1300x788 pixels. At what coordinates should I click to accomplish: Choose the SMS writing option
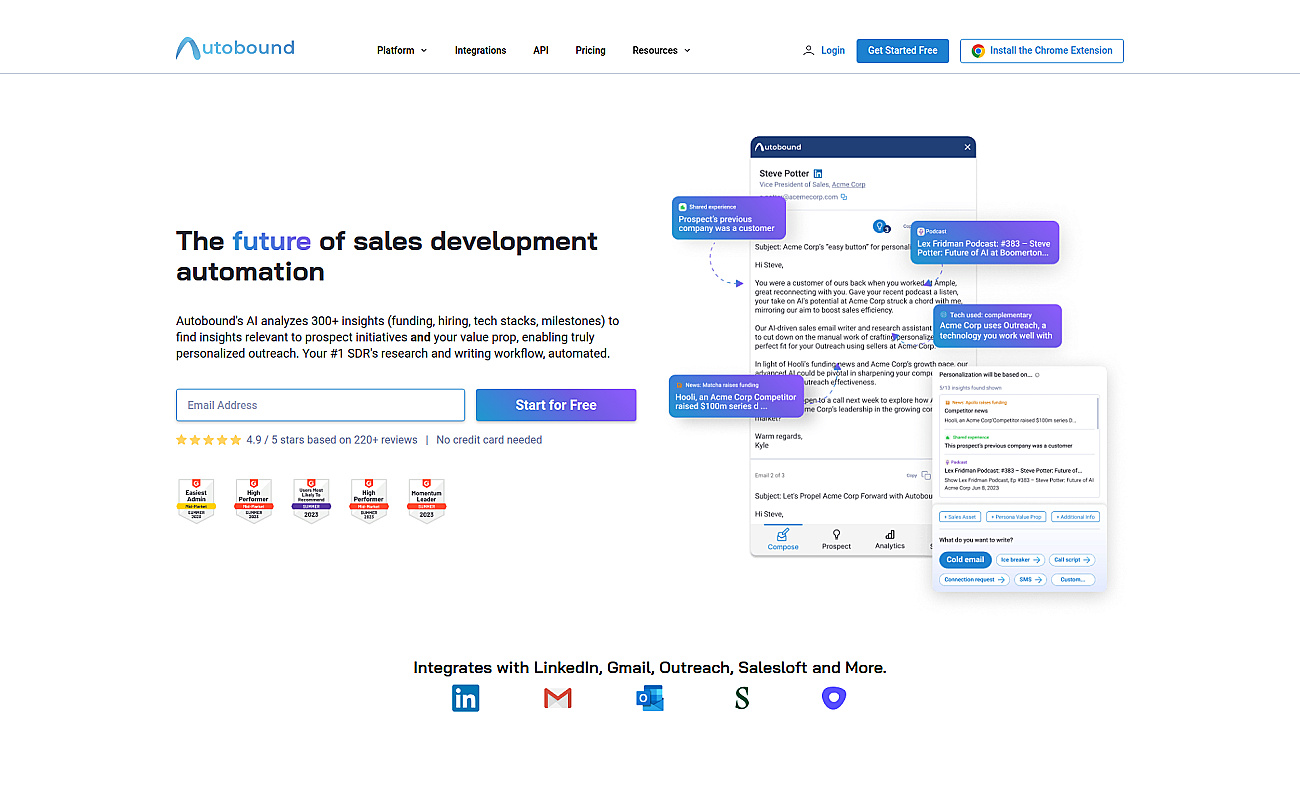point(1030,580)
